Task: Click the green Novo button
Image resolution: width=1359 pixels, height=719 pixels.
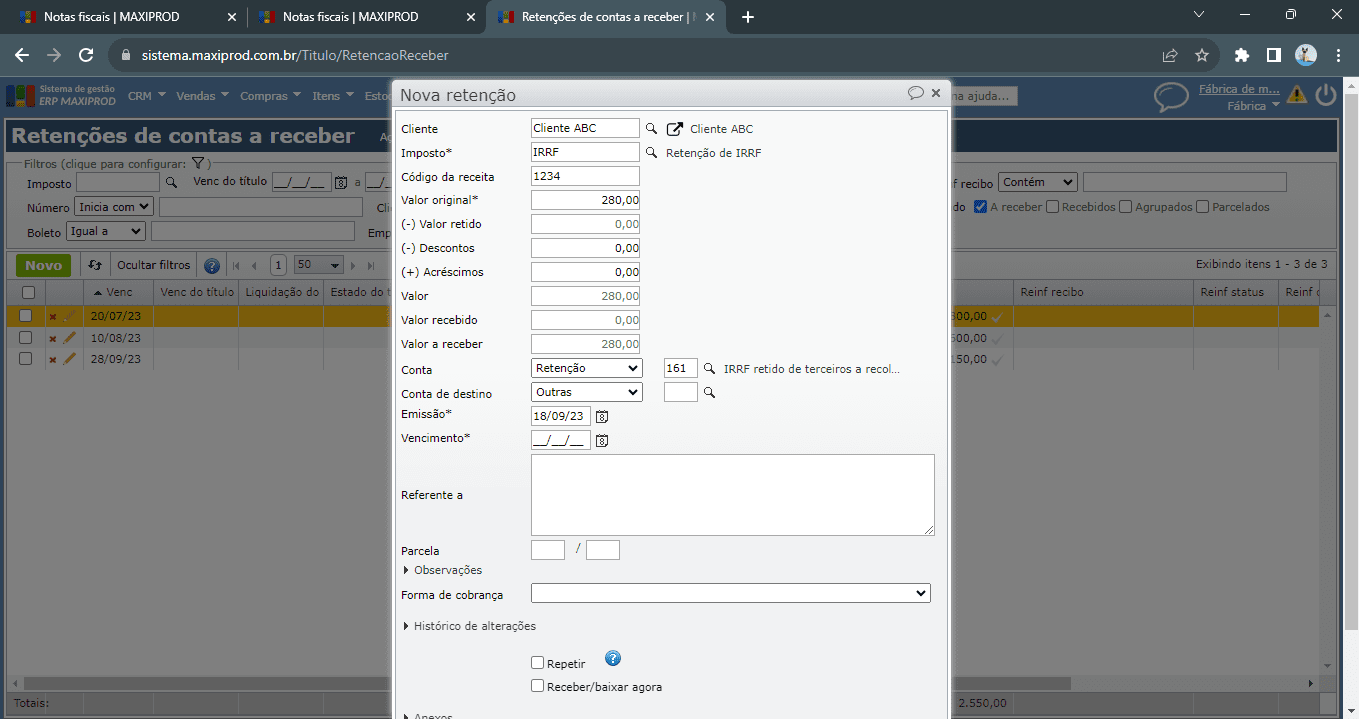Action: pyautogui.click(x=43, y=265)
